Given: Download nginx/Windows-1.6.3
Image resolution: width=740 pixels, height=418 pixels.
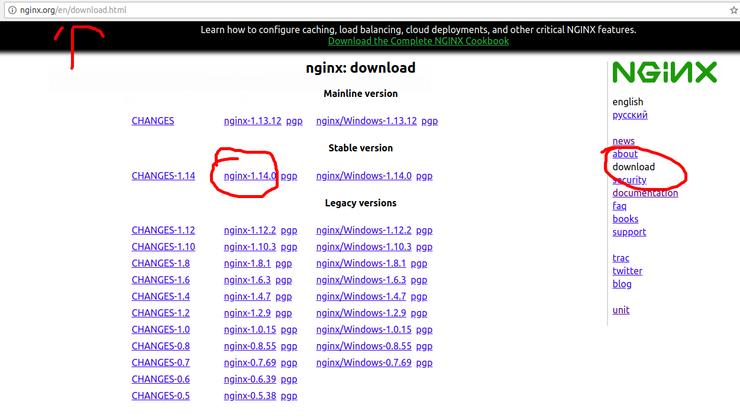Looking at the screenshot, I should coord(361,280).
